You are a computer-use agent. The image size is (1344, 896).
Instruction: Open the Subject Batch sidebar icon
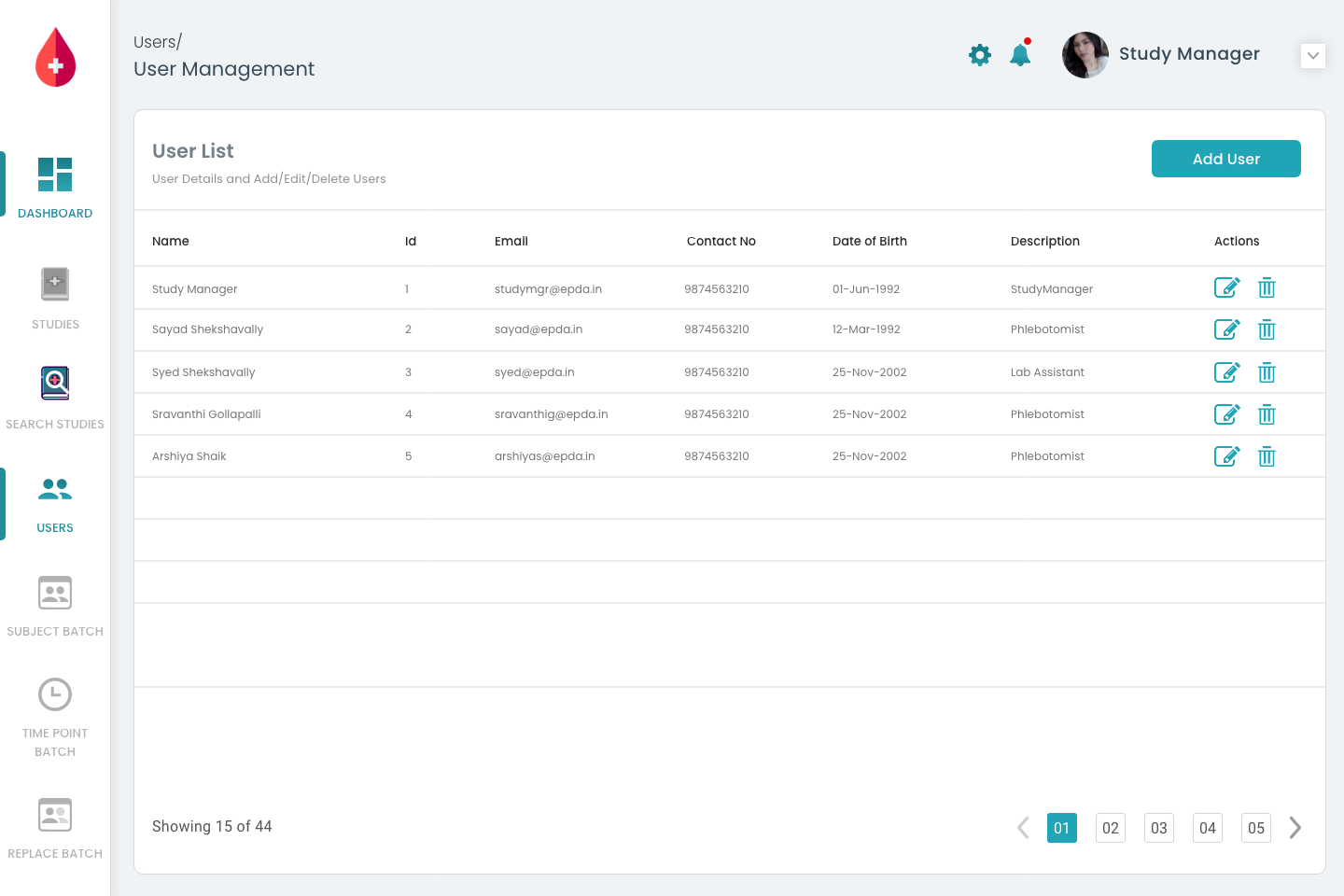pyautogui.click(x=55, y=593)
